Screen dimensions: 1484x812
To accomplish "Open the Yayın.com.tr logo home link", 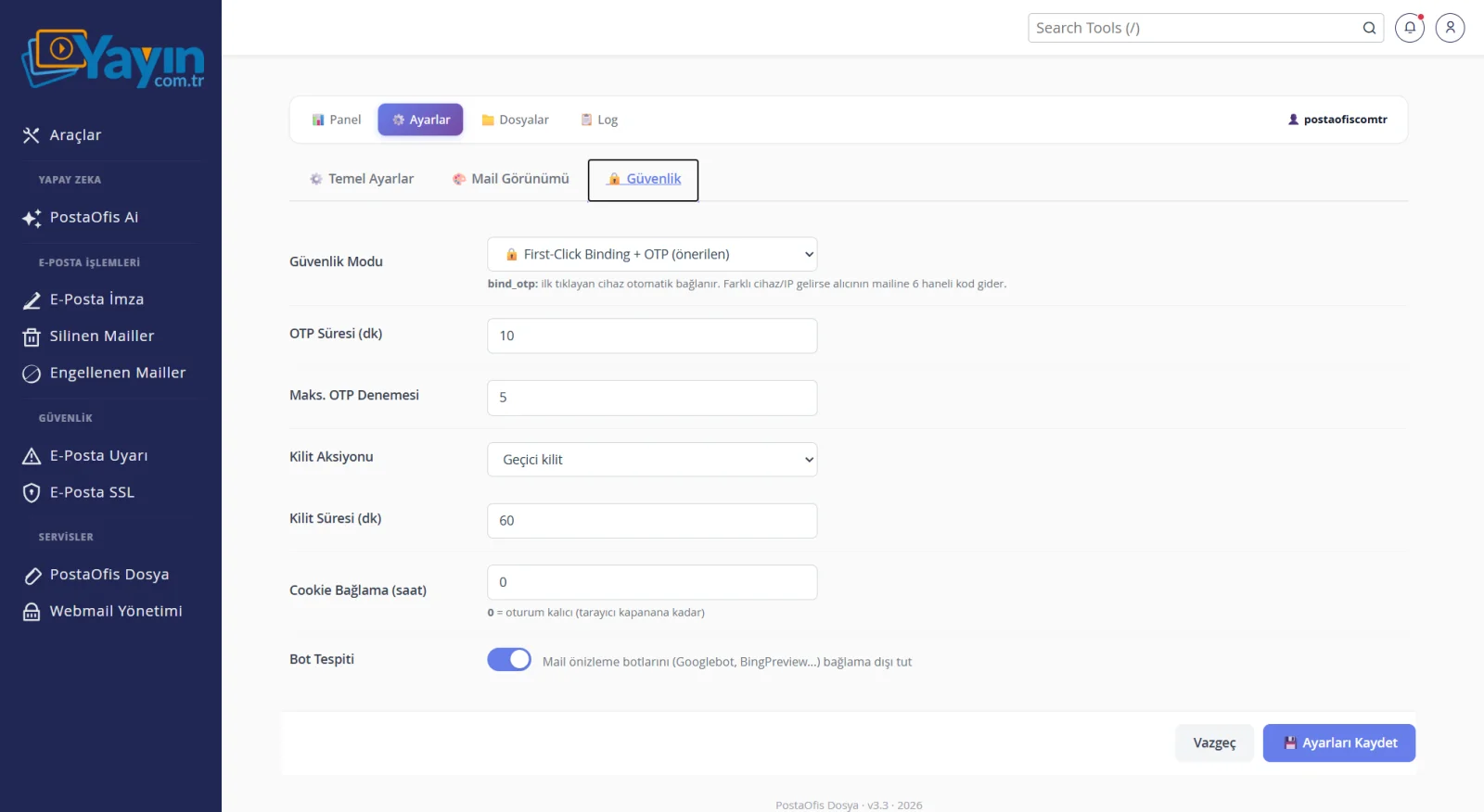I will tap(112, 59).
